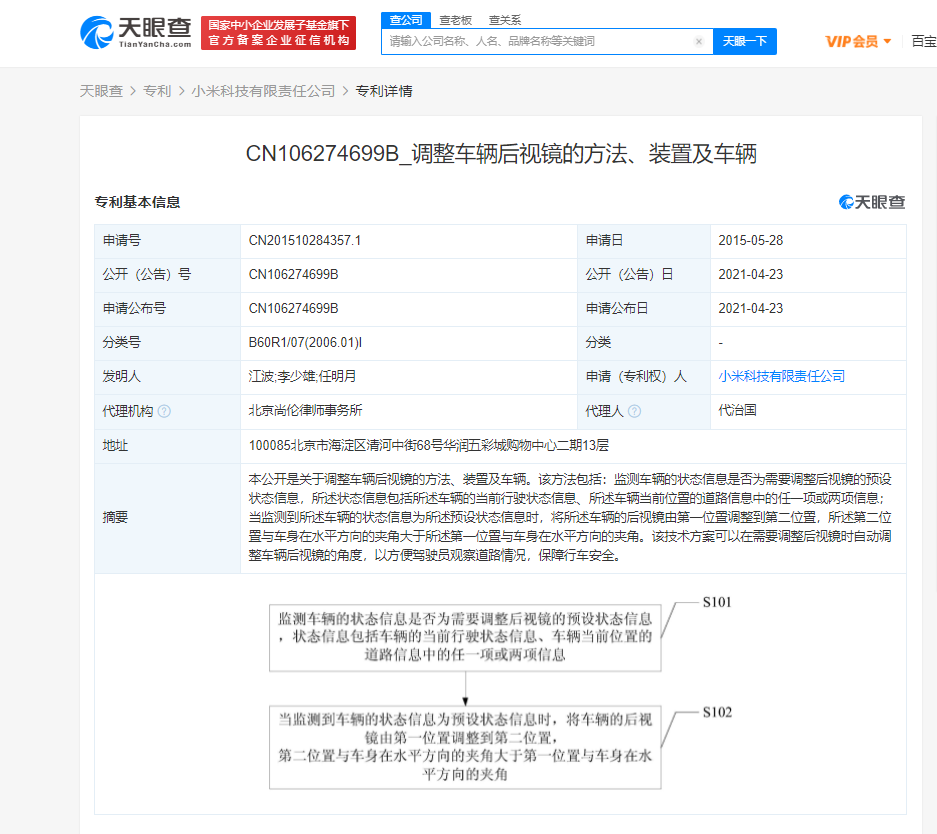
Task: Click the 申请号 label cell
Action: pyautogui.click(x=167, y=241)
